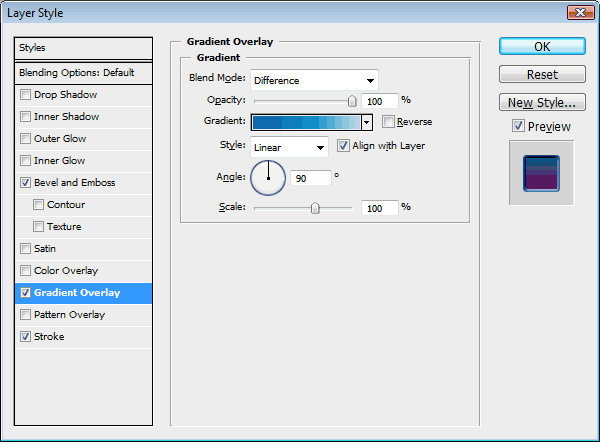The height and width of the screenshot is (442, 600).
Task: Toggle the Preview checkbox
Action: tap(518, 126)
